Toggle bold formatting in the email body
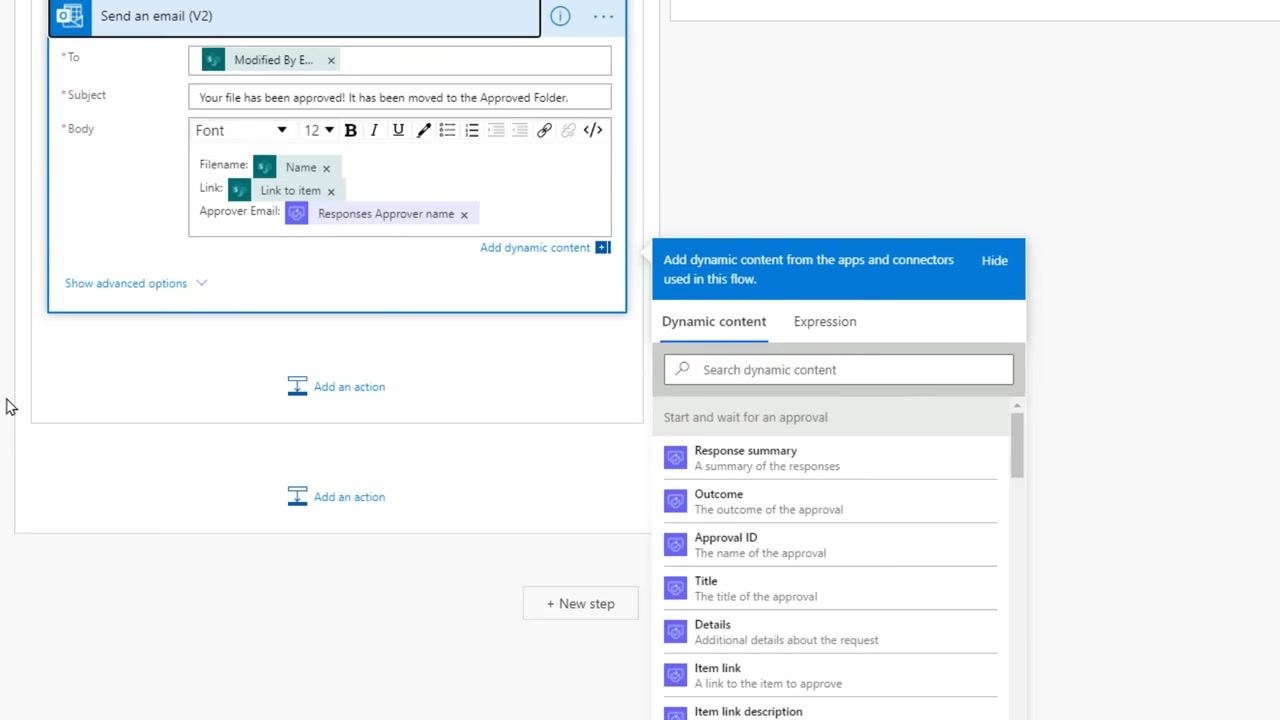Screen dimensions: 1280x720 (351, 130)
